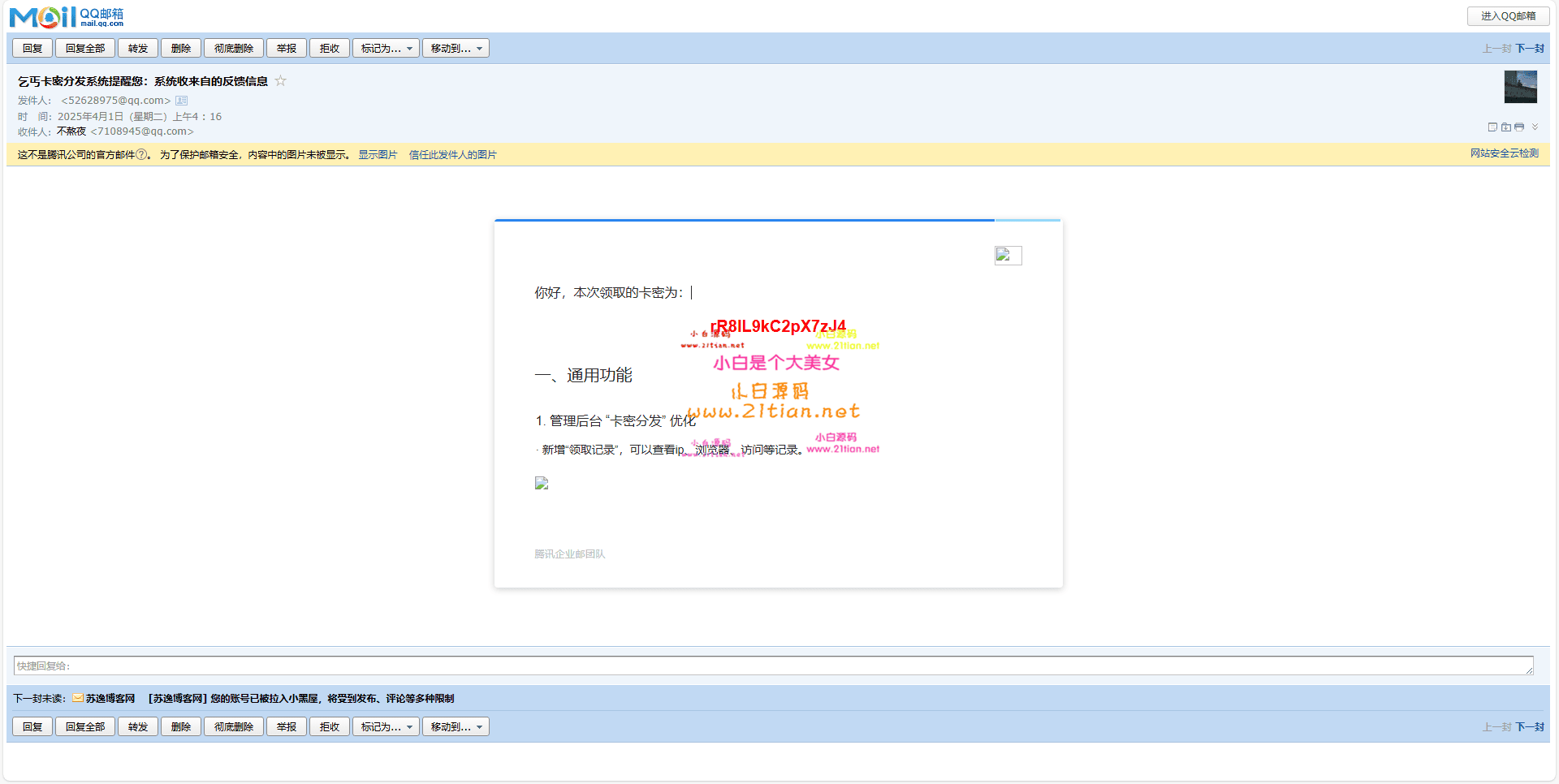Viewport: 1559px width, 784px height.
Task: Open the top 移动到 dropdown
Action: pos(456,49)
